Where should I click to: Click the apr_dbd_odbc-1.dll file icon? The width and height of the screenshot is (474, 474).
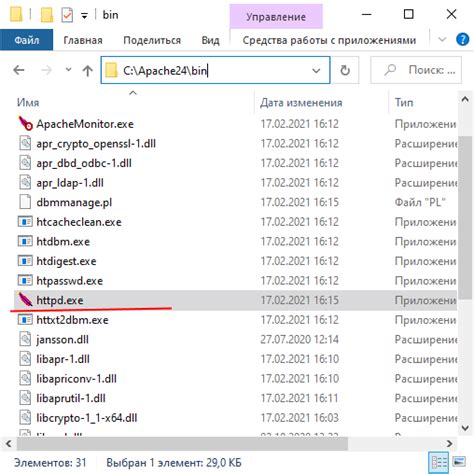point(25,163)
